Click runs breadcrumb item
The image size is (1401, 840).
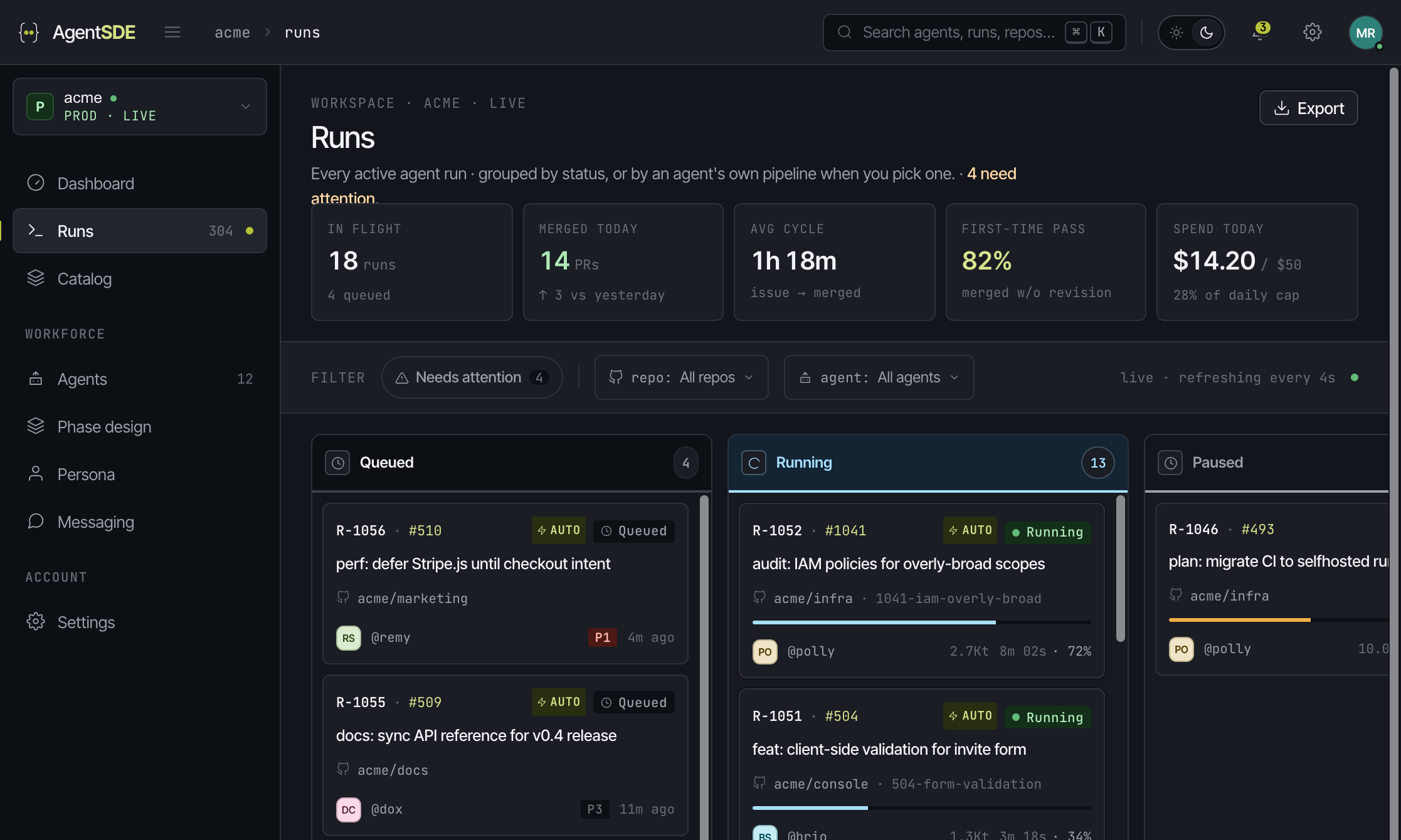click(x=302, y=33)
